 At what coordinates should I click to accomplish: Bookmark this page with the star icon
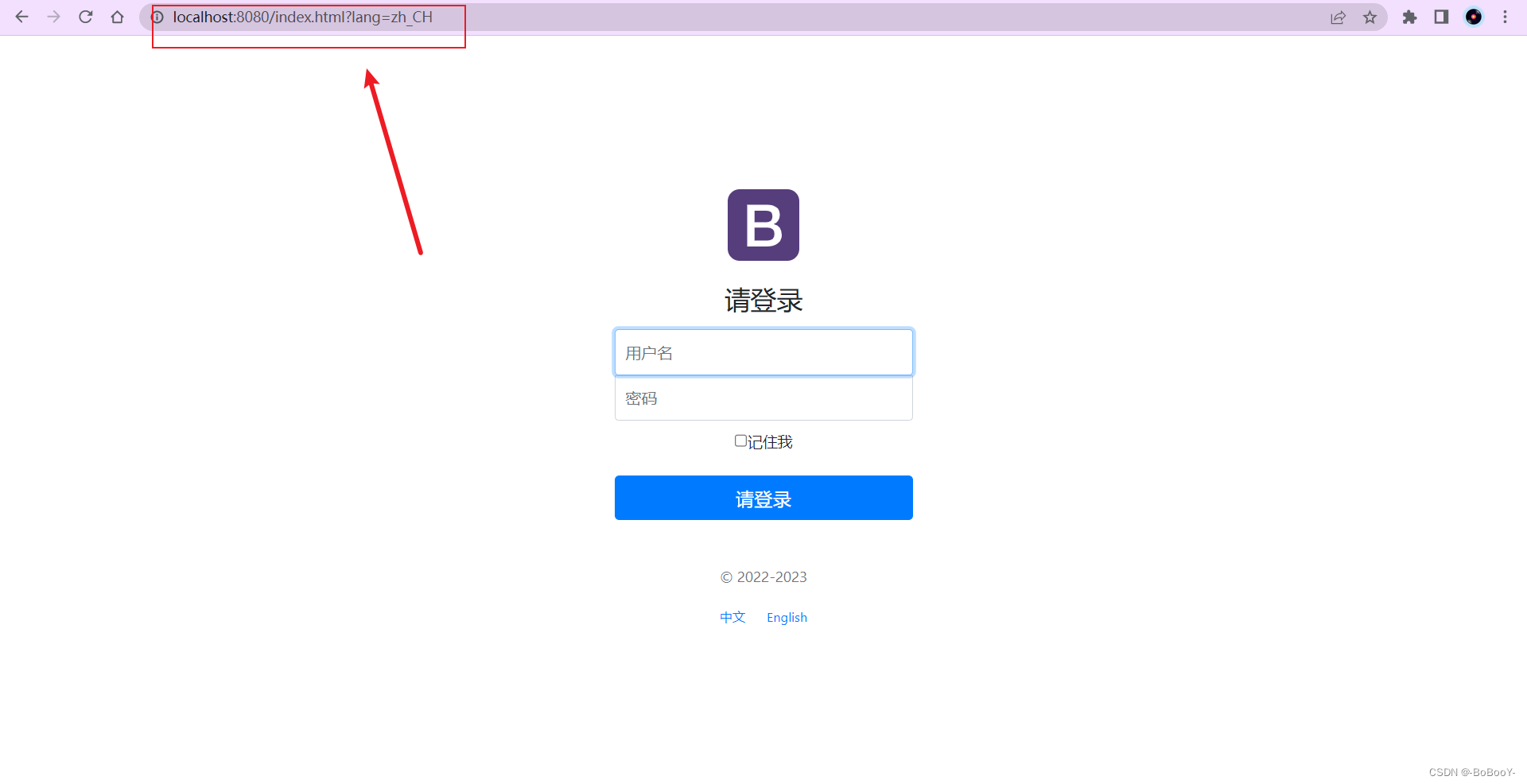(1370, 17)
